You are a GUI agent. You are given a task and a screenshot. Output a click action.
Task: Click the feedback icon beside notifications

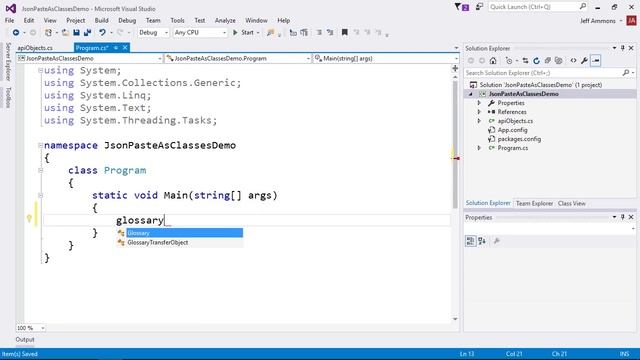click(479, 7)
